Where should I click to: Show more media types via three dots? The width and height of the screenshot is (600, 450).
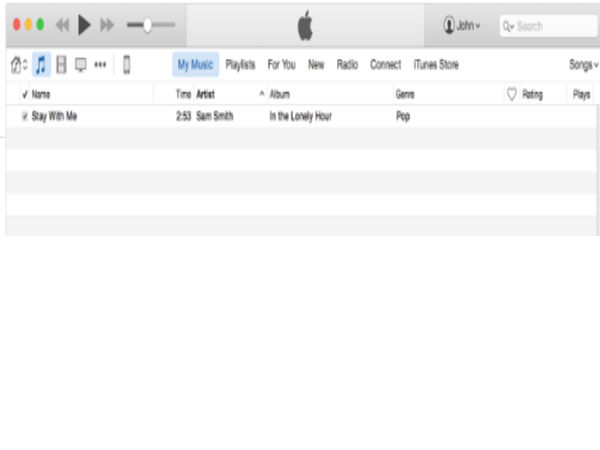click(x=100, y=65)
